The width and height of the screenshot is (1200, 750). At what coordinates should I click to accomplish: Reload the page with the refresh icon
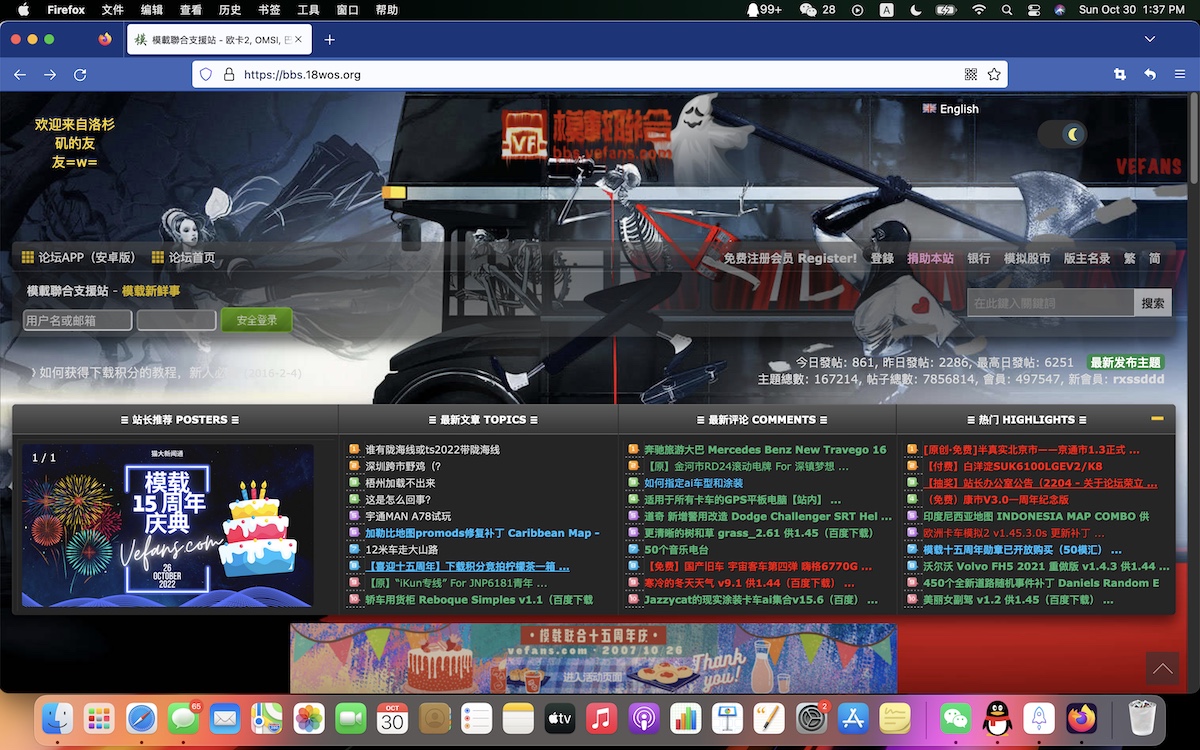[81, 75]
